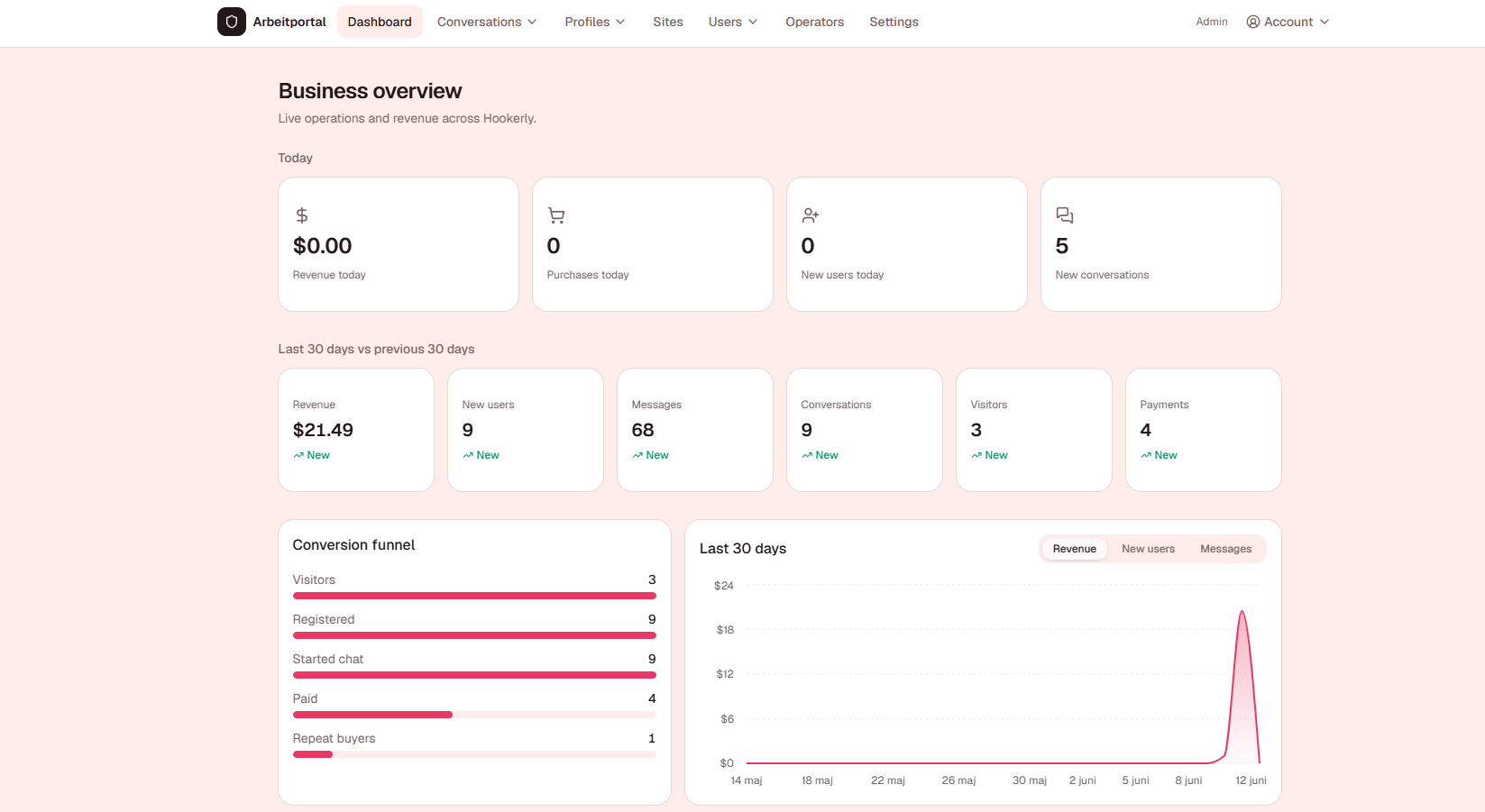Viewport: 1485px width, 812px height.
Task: Click the Paid funnel progress bar
Action: click(474, 715)
